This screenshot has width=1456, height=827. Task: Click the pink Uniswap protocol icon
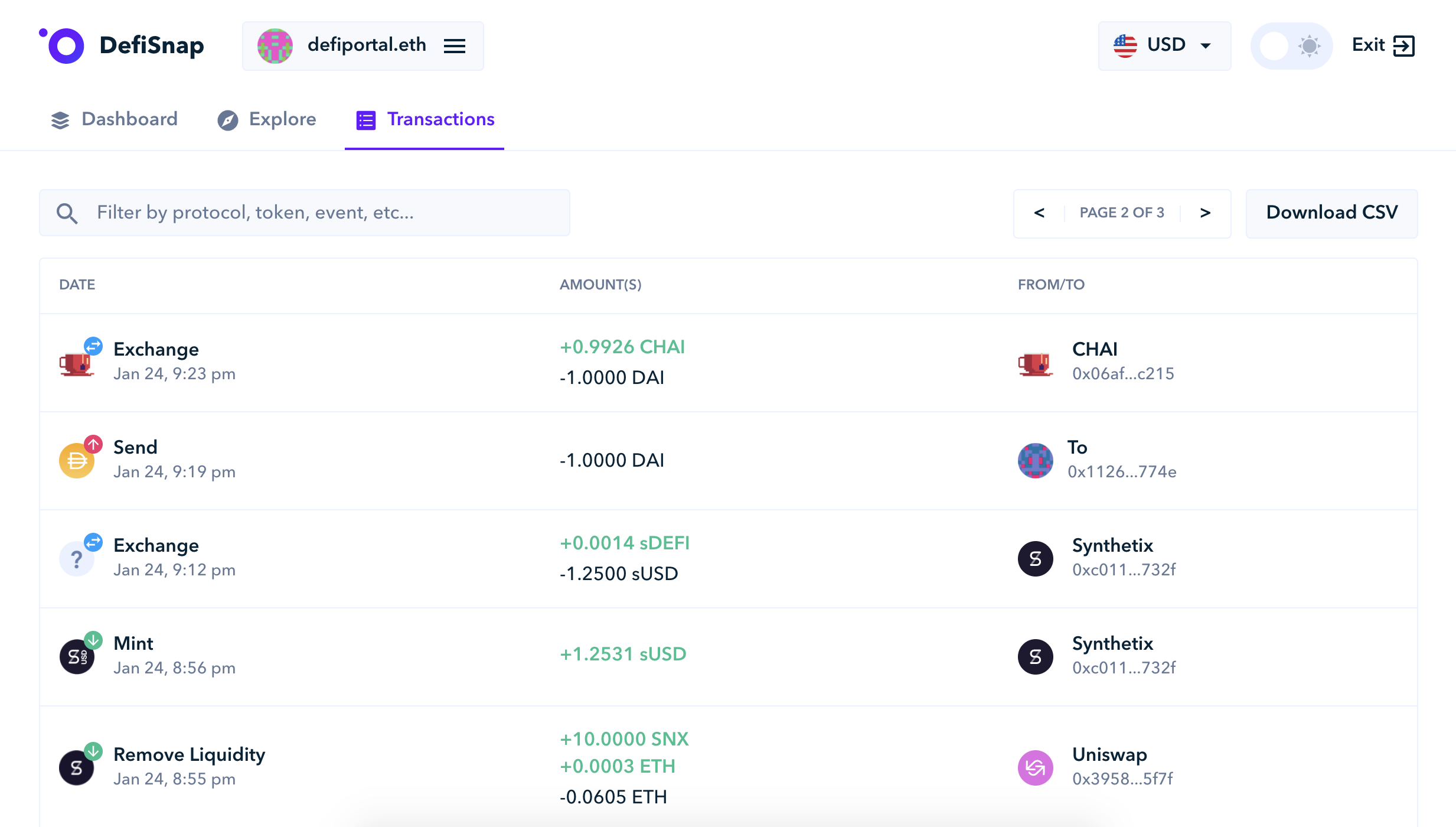(1035, 767)
